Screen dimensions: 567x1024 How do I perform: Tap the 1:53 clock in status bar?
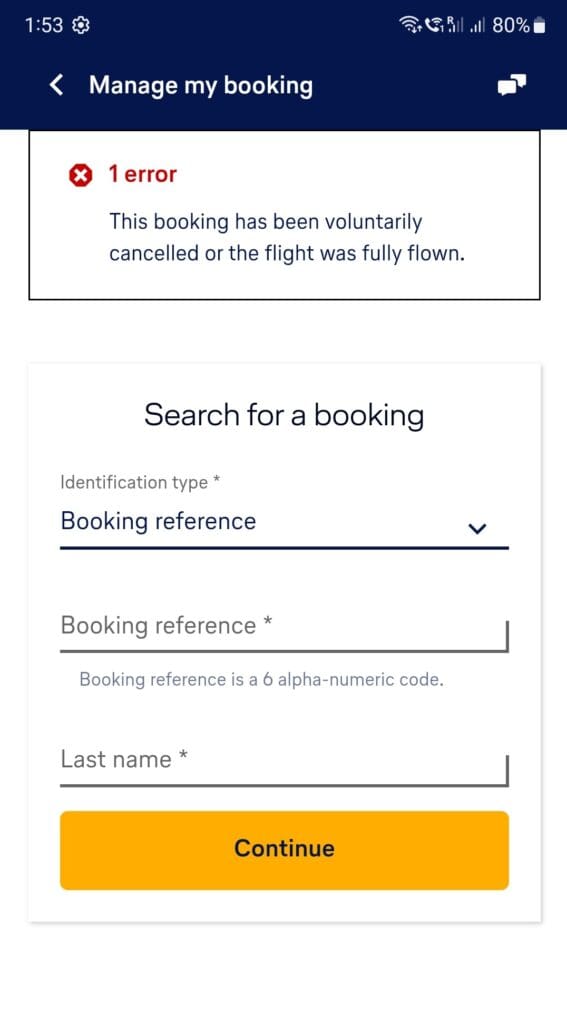[x=44, y=25]
